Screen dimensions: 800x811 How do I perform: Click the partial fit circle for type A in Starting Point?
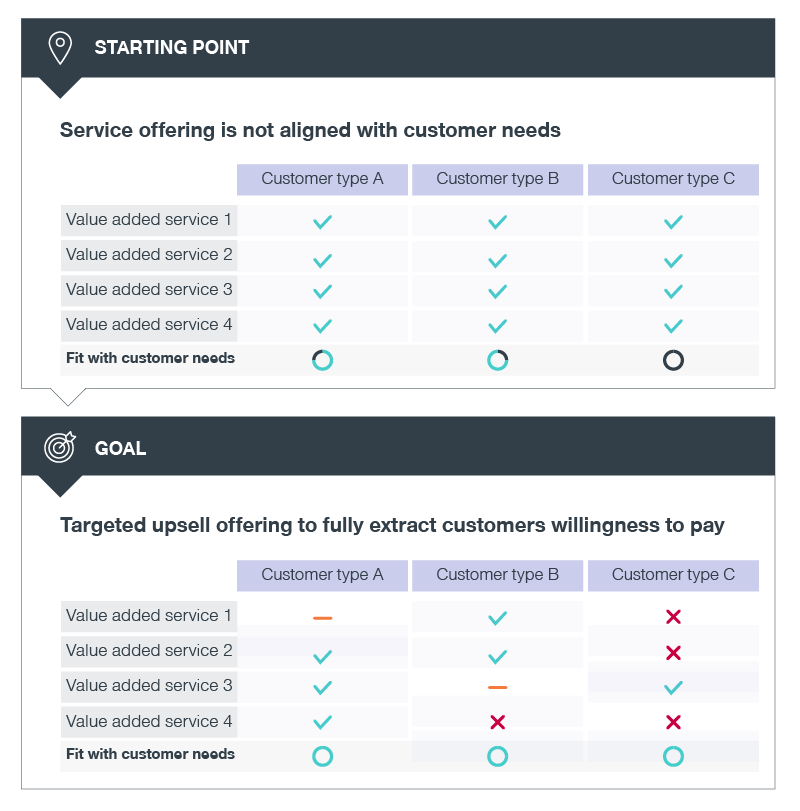tap(322, 360)
